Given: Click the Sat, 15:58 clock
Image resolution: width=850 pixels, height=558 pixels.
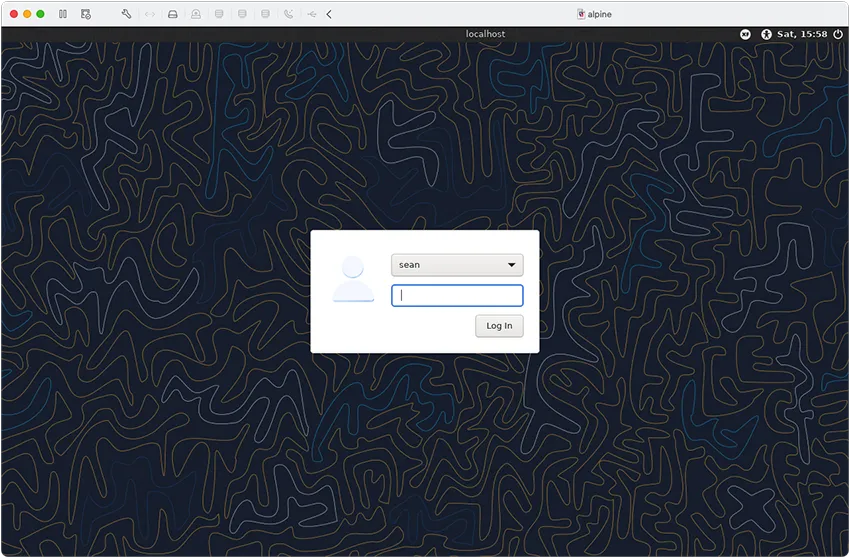Looking at the screenshot, I should [802, 34].
